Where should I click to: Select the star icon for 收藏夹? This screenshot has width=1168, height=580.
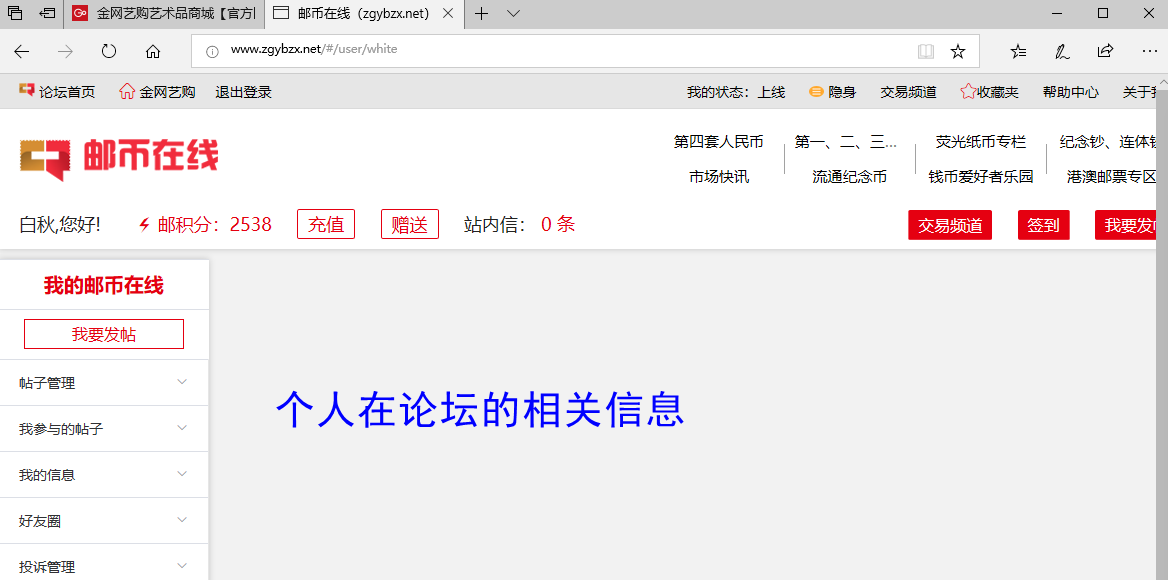click(966, 91)
